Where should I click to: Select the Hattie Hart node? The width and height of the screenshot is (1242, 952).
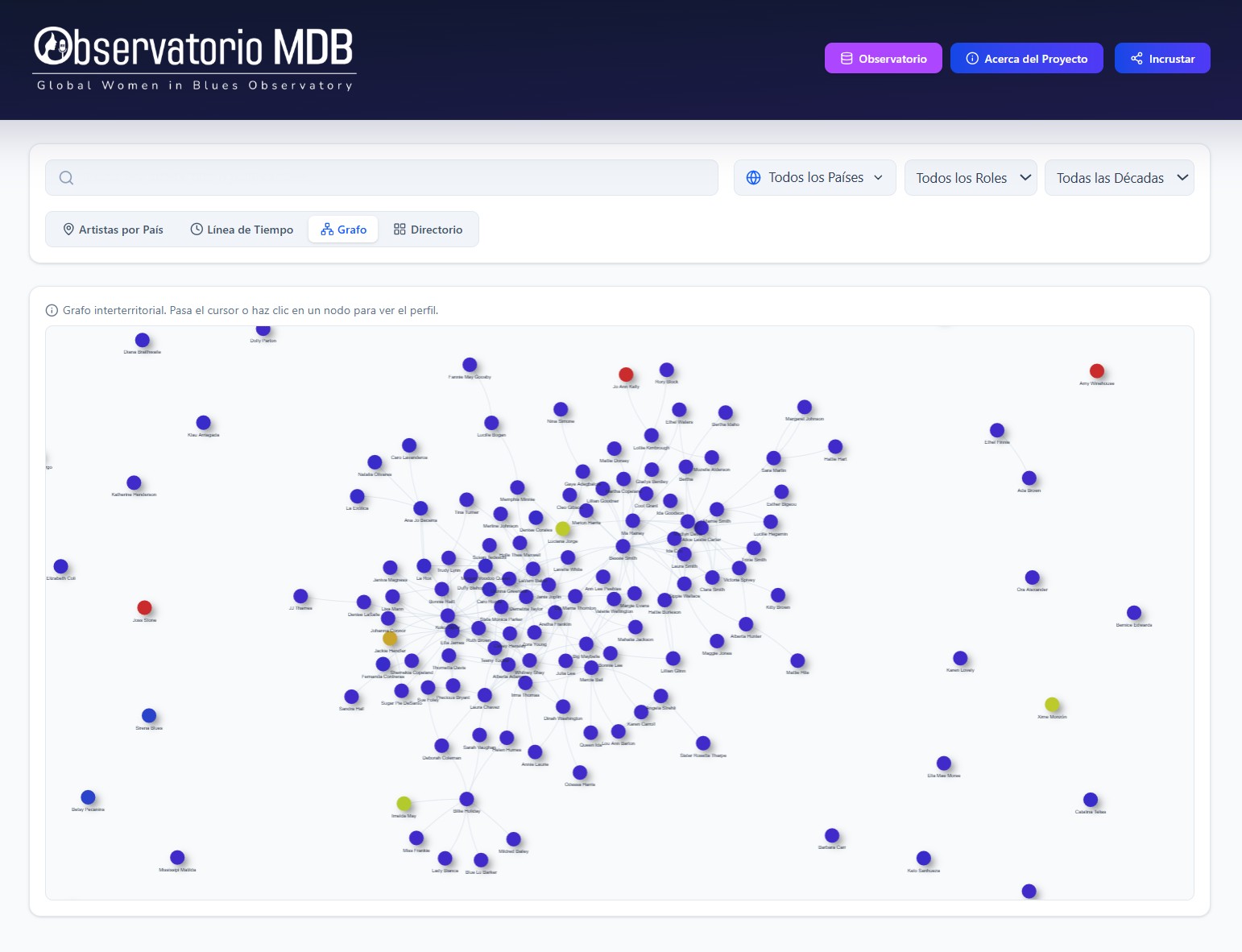(835, 447)
